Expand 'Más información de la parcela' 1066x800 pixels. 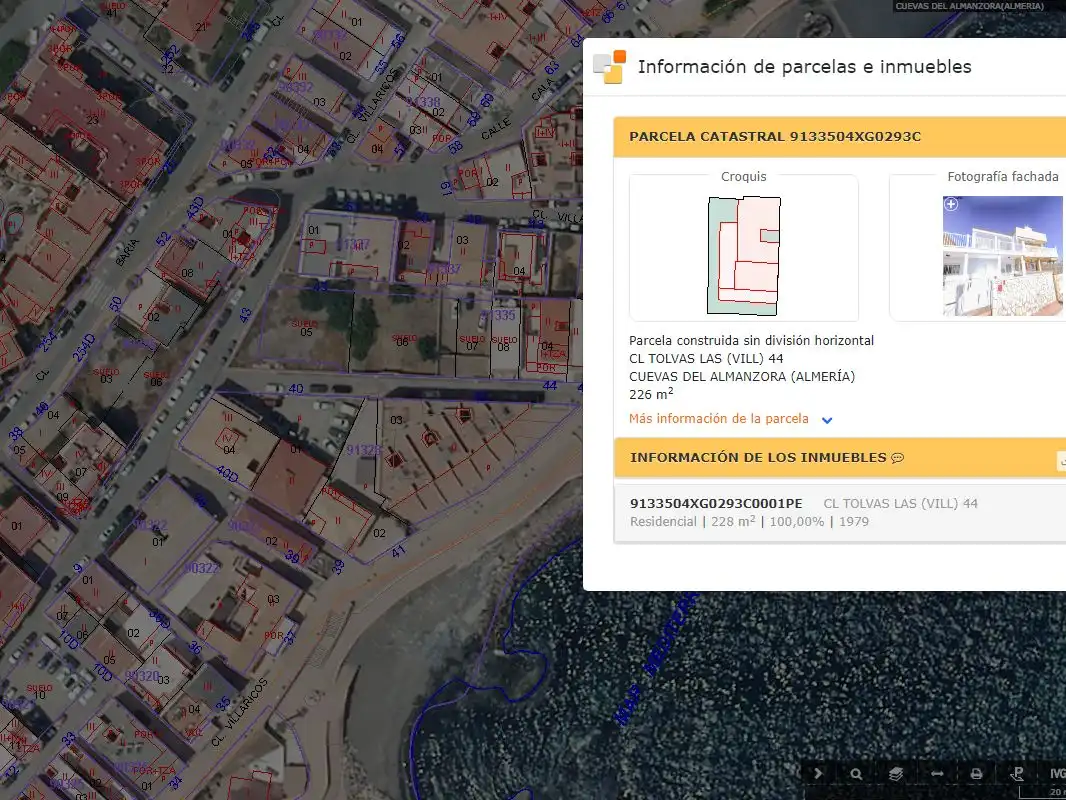point(719,419)
